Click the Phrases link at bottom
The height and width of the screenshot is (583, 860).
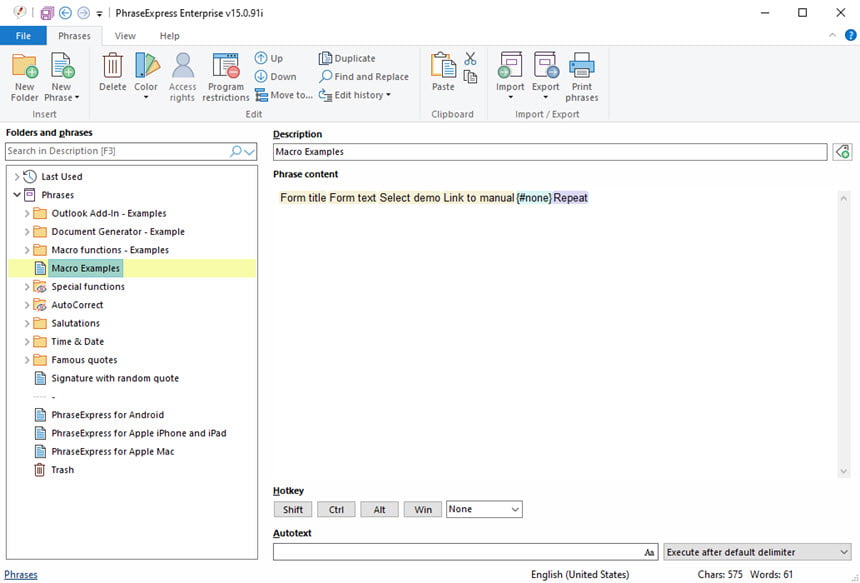click(21, 574)
